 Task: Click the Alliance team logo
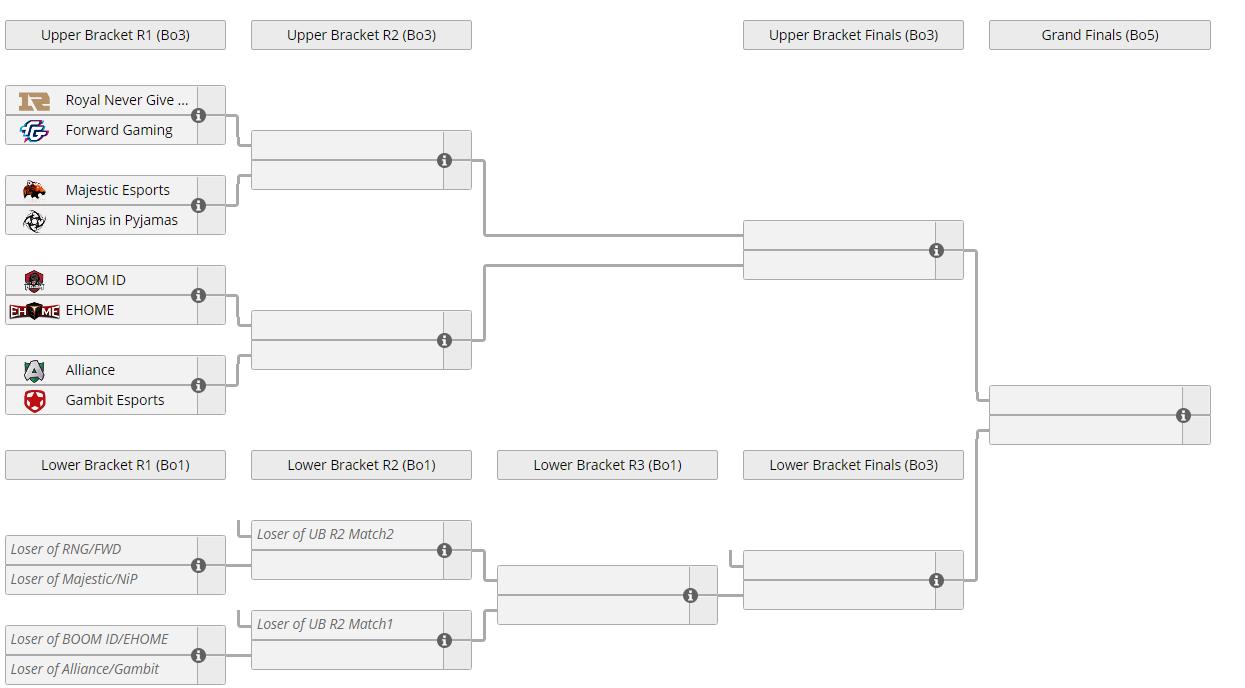coord(34,370)
